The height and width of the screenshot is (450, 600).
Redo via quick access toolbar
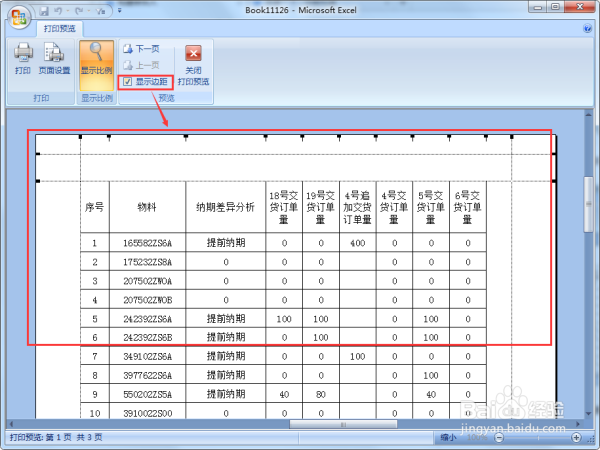(x=79, y=11)
